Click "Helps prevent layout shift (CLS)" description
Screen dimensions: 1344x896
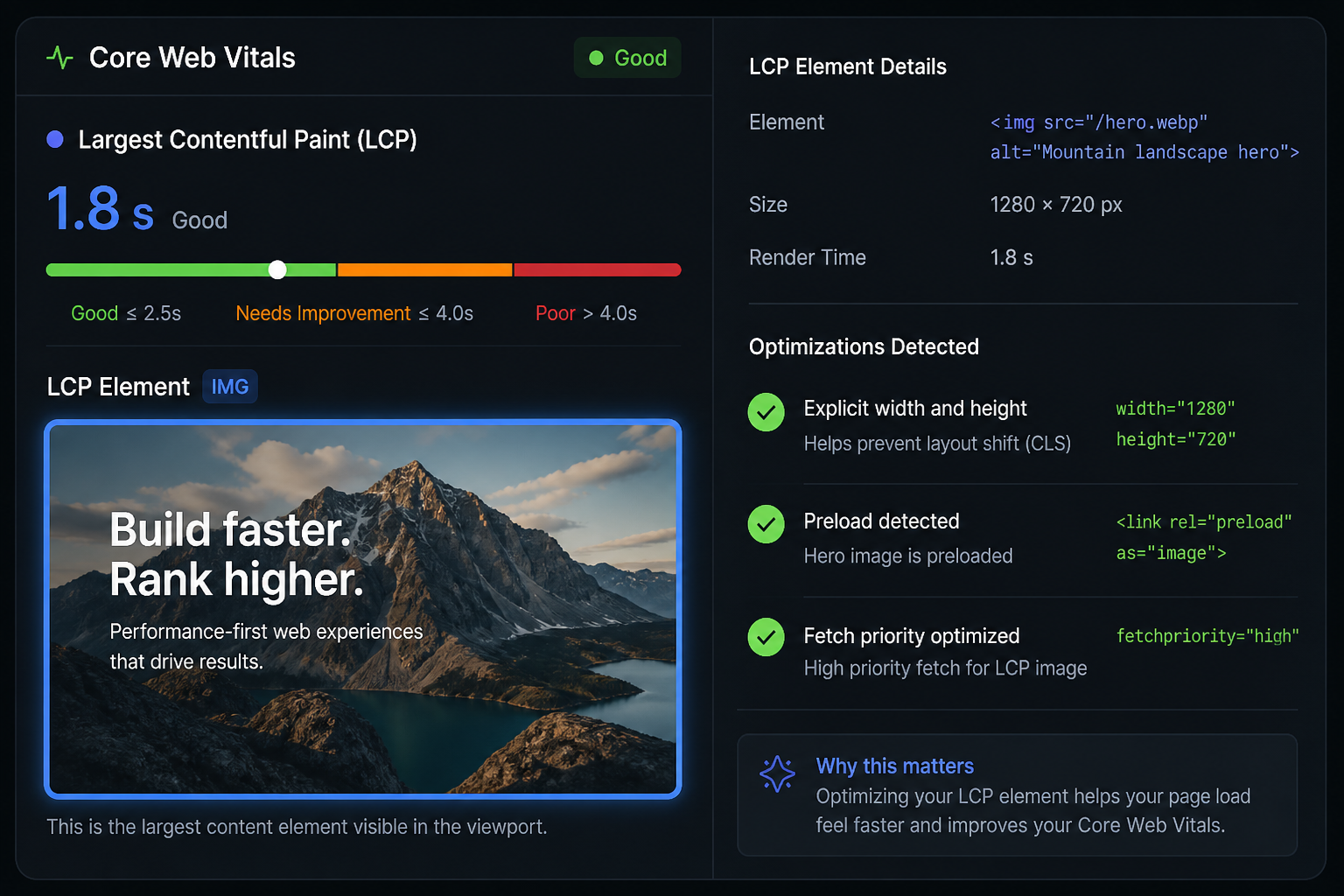tap(937, 444)
